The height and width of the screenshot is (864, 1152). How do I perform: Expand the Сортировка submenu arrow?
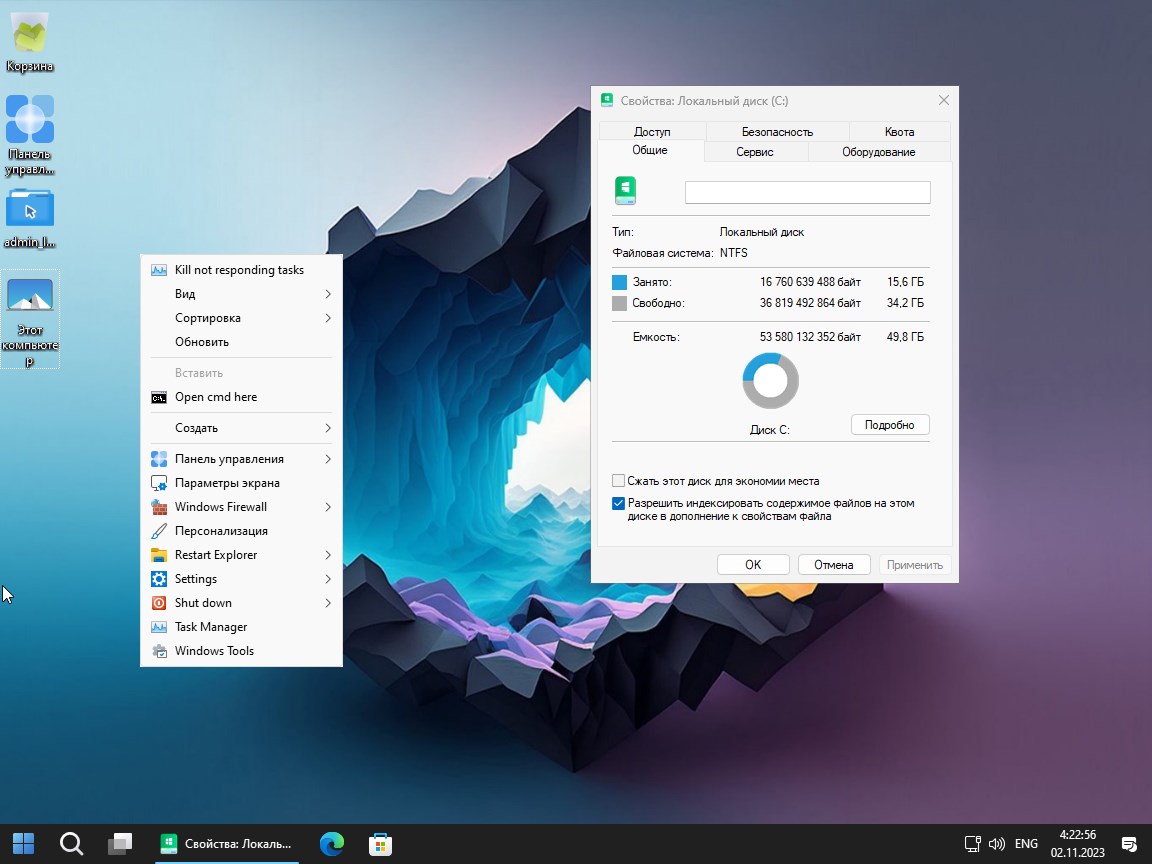point(328,318)
